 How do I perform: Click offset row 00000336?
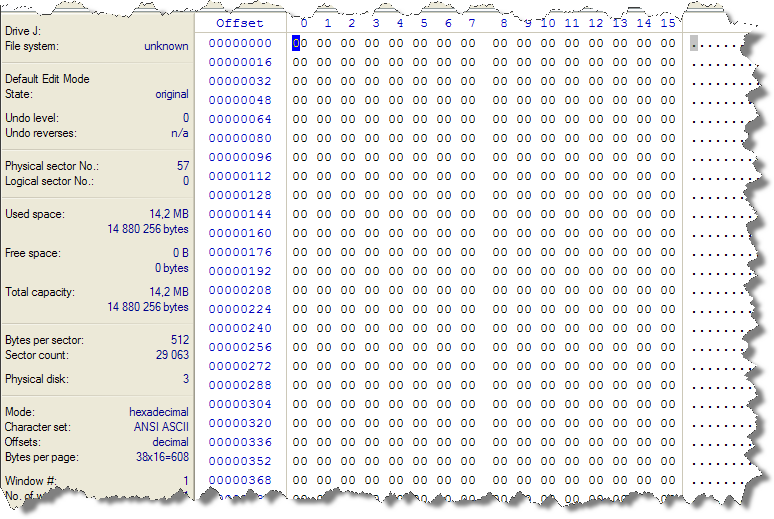tap(240, 442)
